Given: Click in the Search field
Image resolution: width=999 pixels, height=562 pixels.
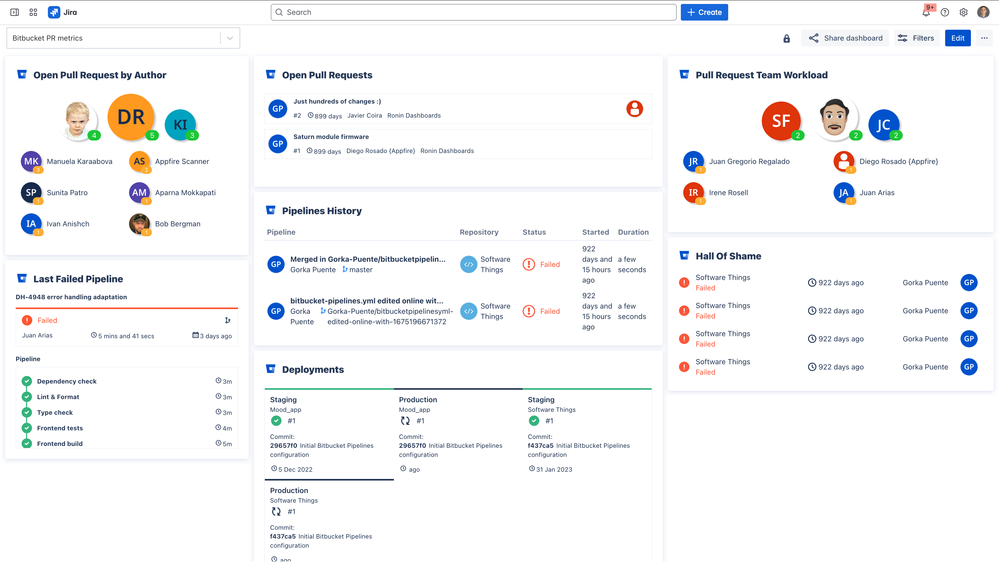Looking at the screenshot, I should click(x=473, y=12).
